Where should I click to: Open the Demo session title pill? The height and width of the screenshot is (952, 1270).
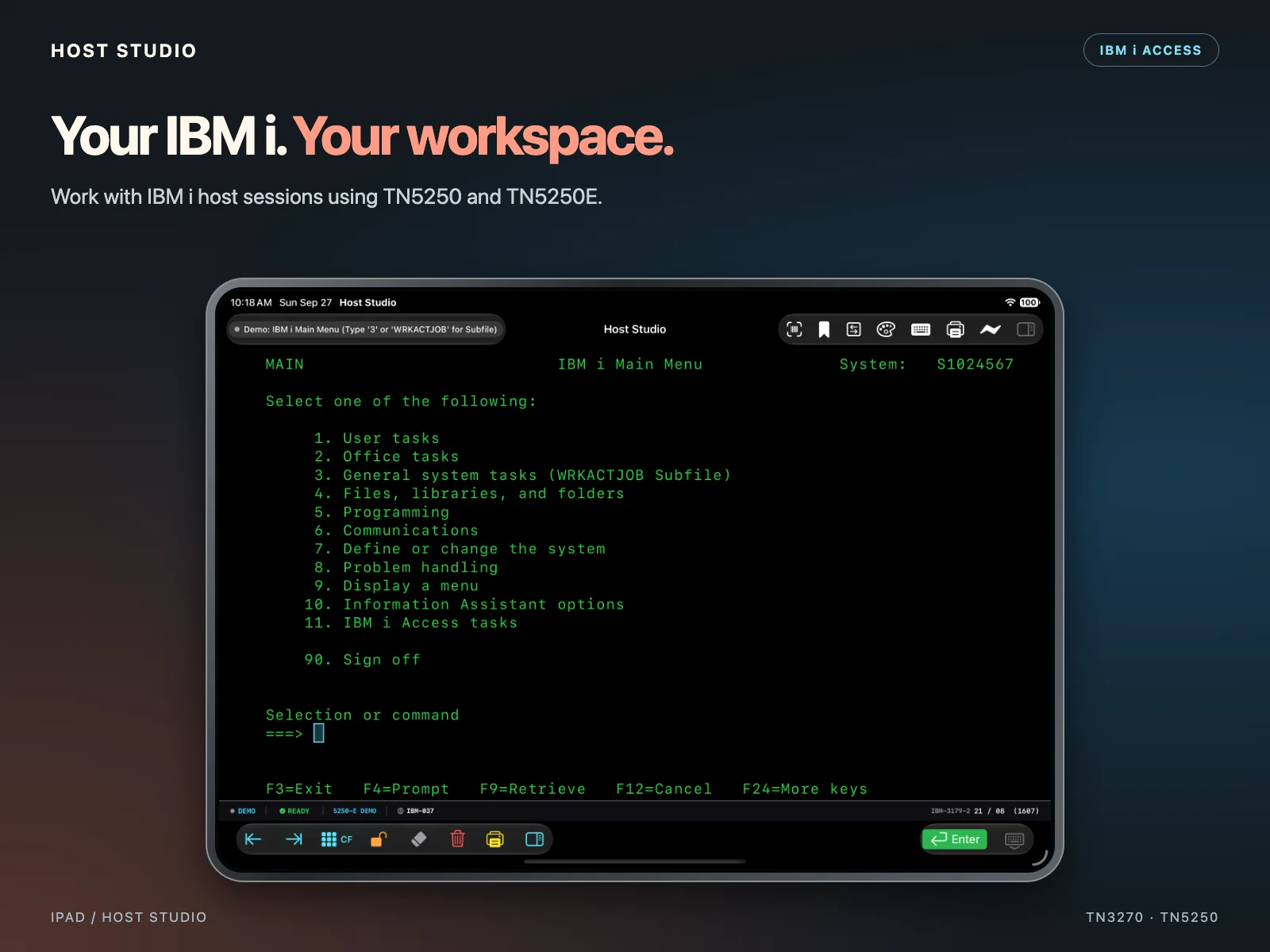[366, 329]
